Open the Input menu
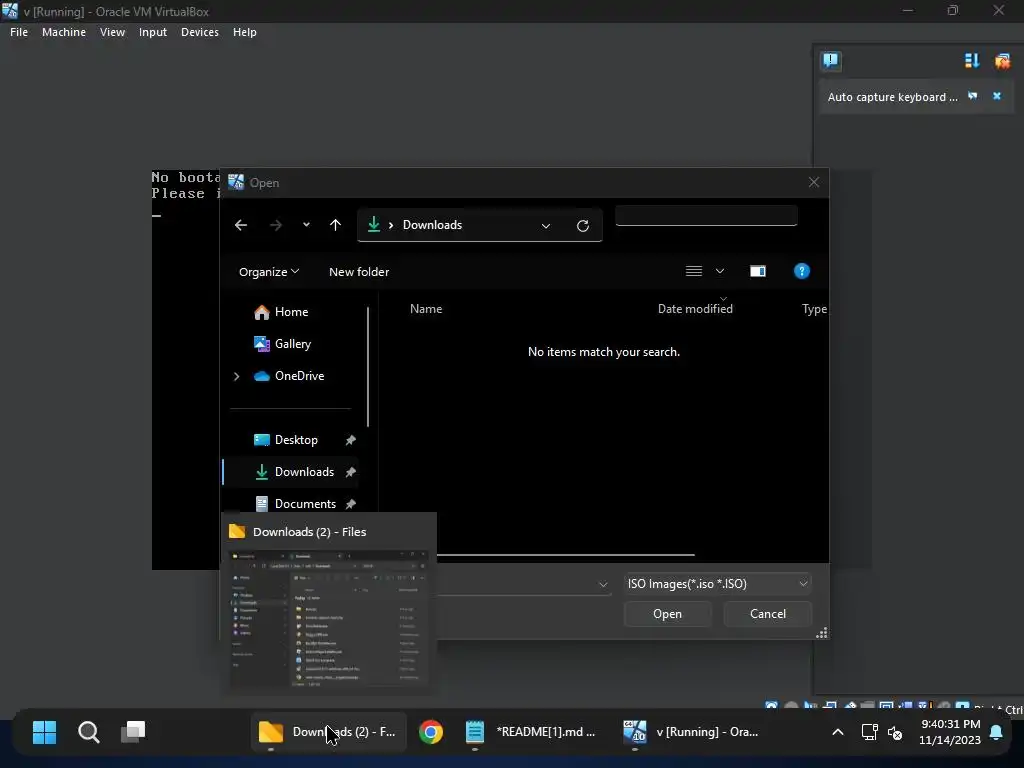Image resolution: width=1024 pixels, height=768 pixels. point(153,32)
